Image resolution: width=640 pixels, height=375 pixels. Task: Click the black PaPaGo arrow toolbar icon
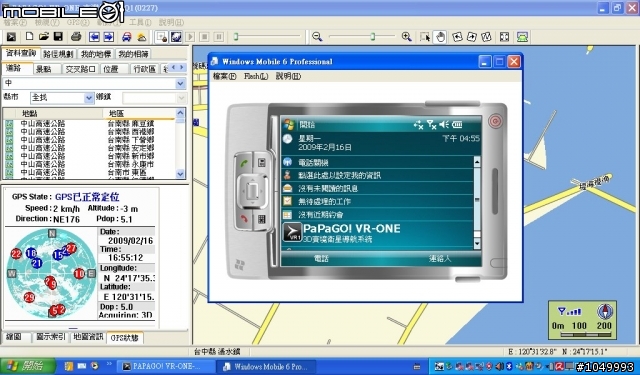point(11,37)
